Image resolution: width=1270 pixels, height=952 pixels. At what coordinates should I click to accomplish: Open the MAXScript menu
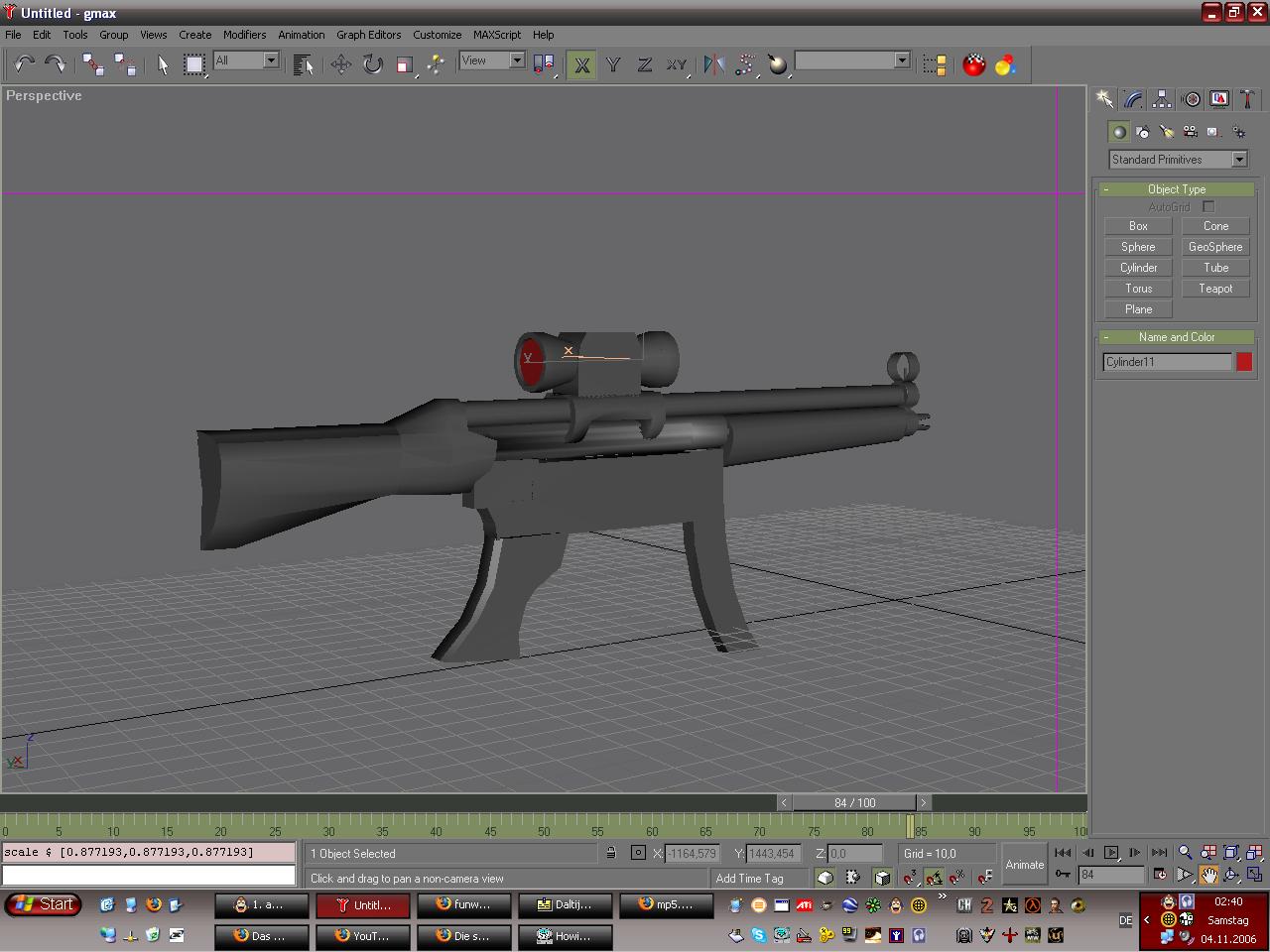click(496, 34)
